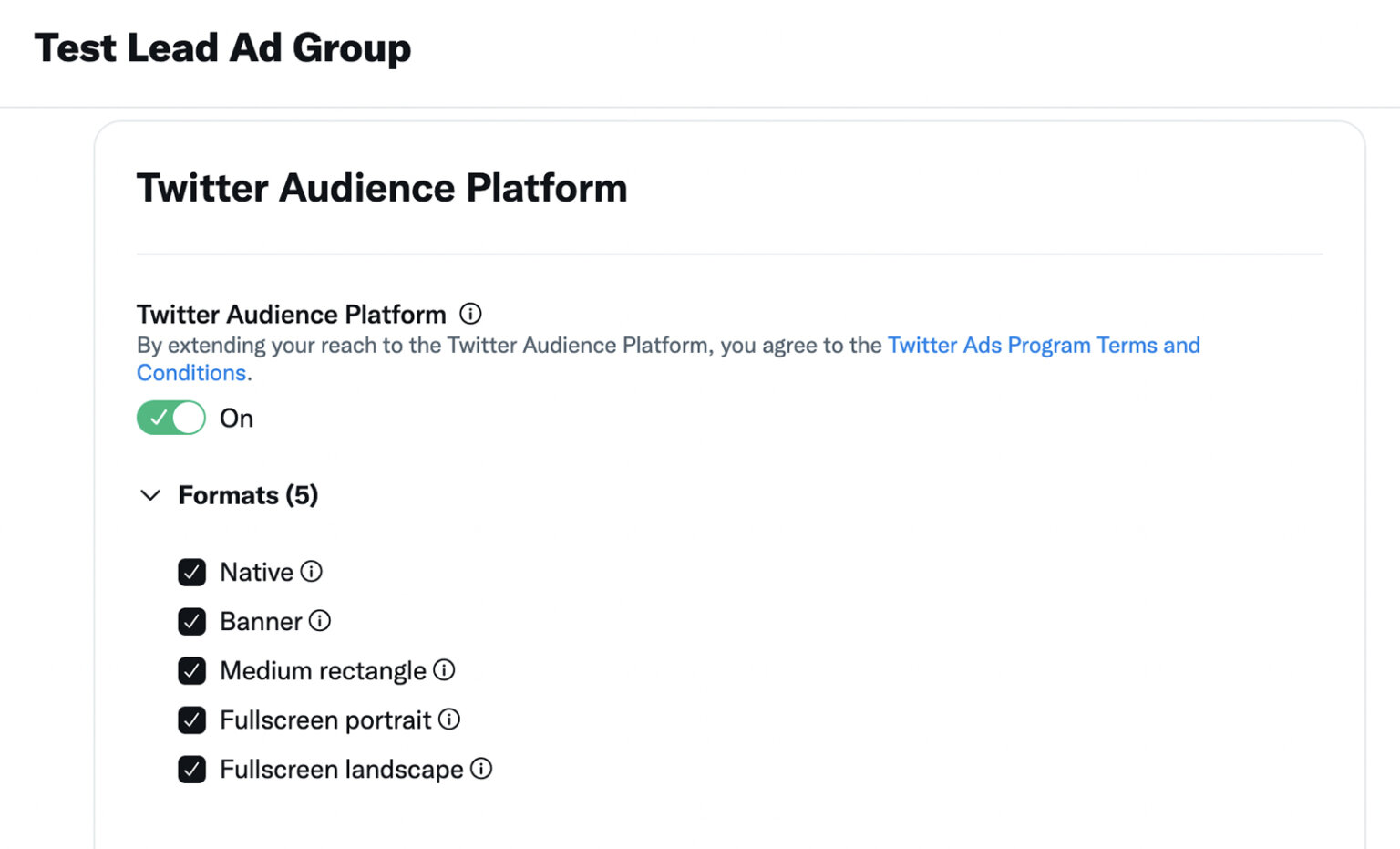Image resolution: width=1400 pixels, height=849 pixels.
Task: Open Twitter Audience Platform info tooltip
Action: [471, 314]
